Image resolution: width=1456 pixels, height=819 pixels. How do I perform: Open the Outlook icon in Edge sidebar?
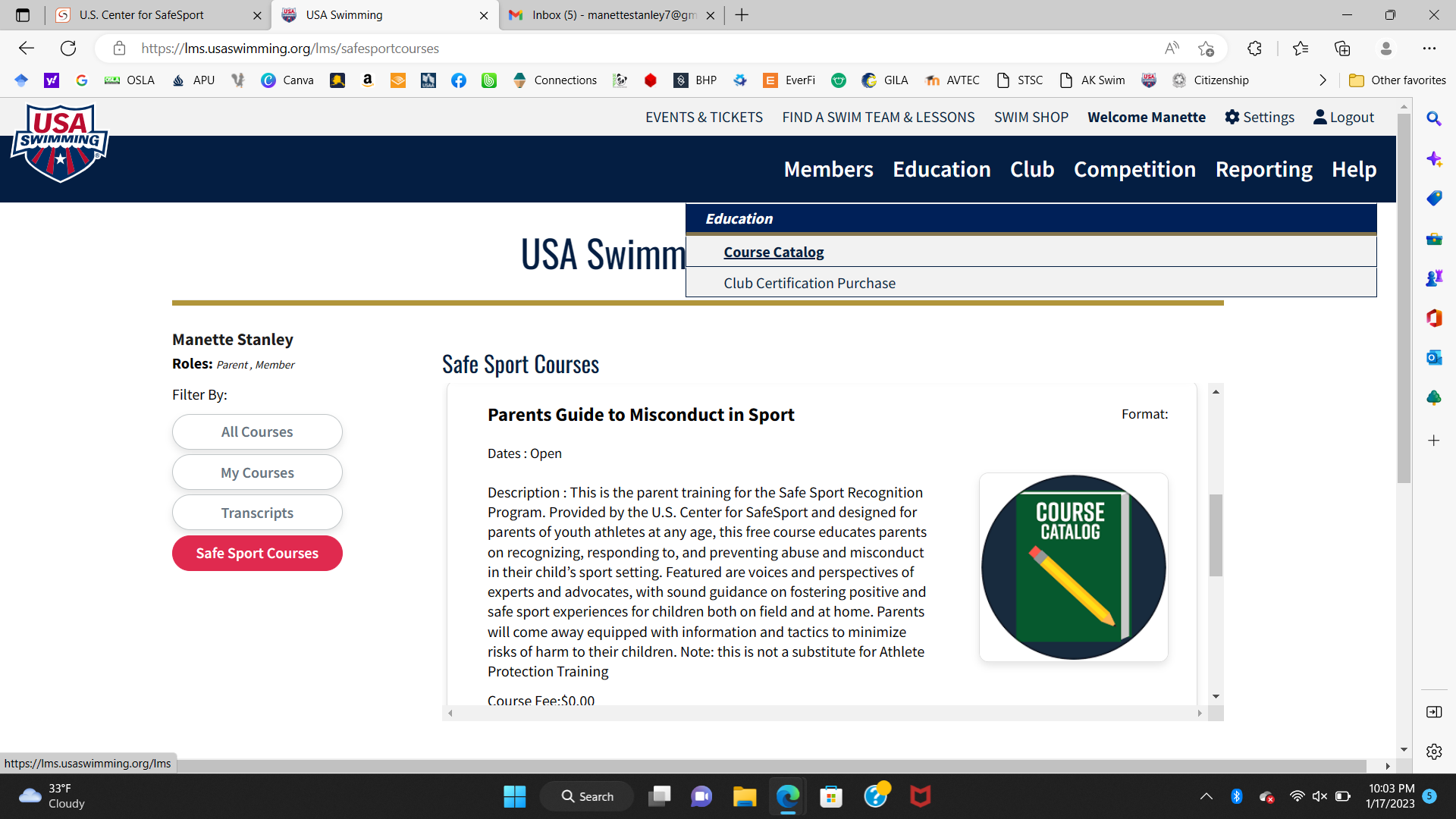pos(1433,357)
